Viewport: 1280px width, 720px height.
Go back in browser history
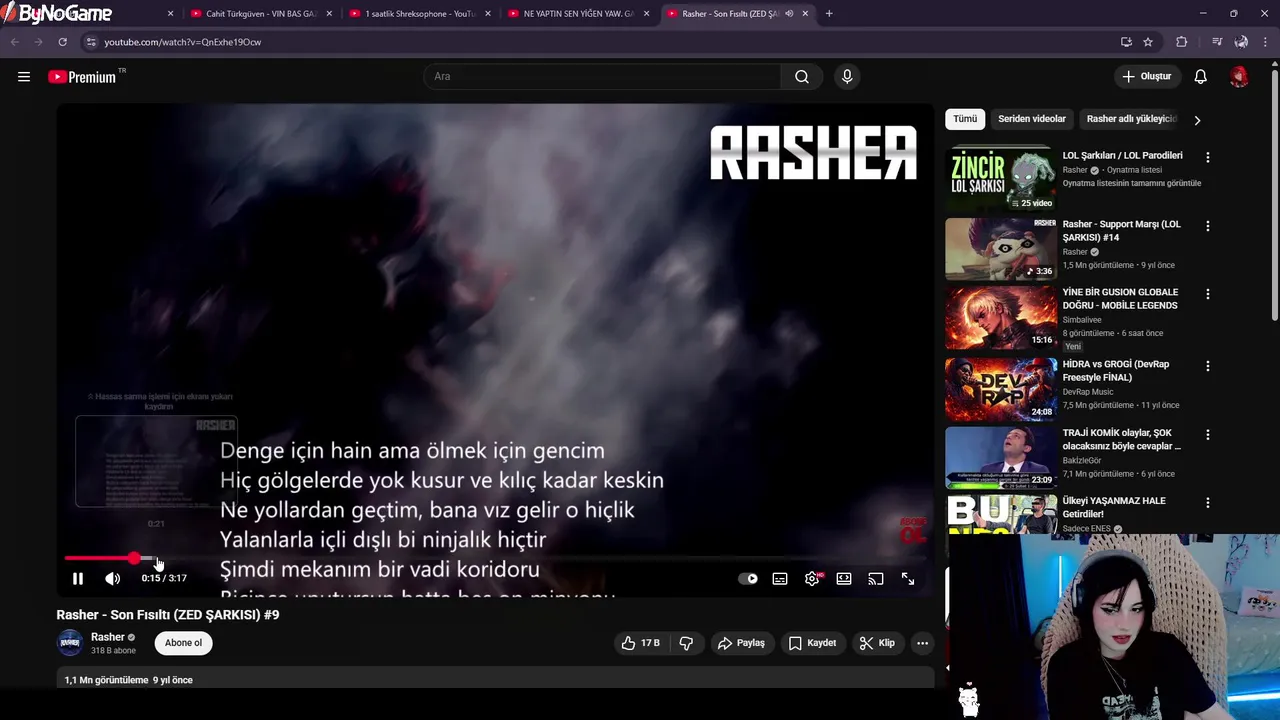(14, 42)
